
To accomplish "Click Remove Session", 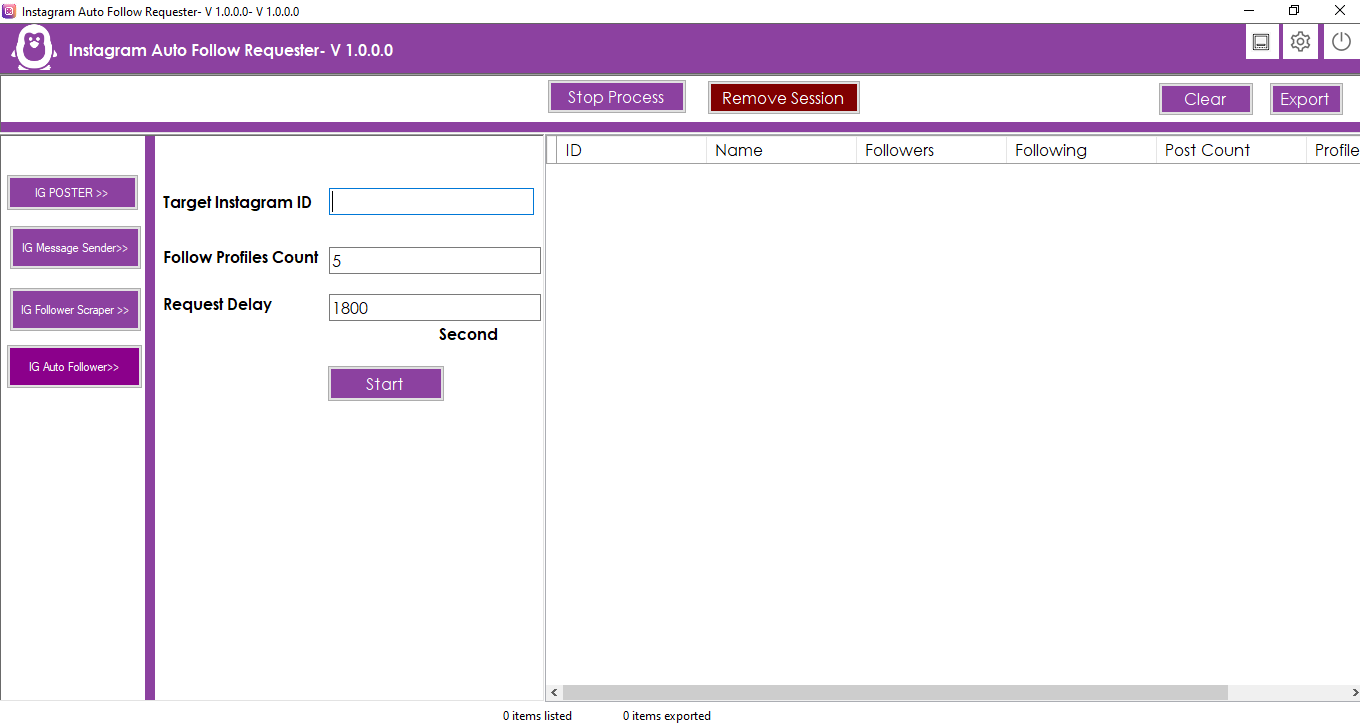I will tap(783, 97).
